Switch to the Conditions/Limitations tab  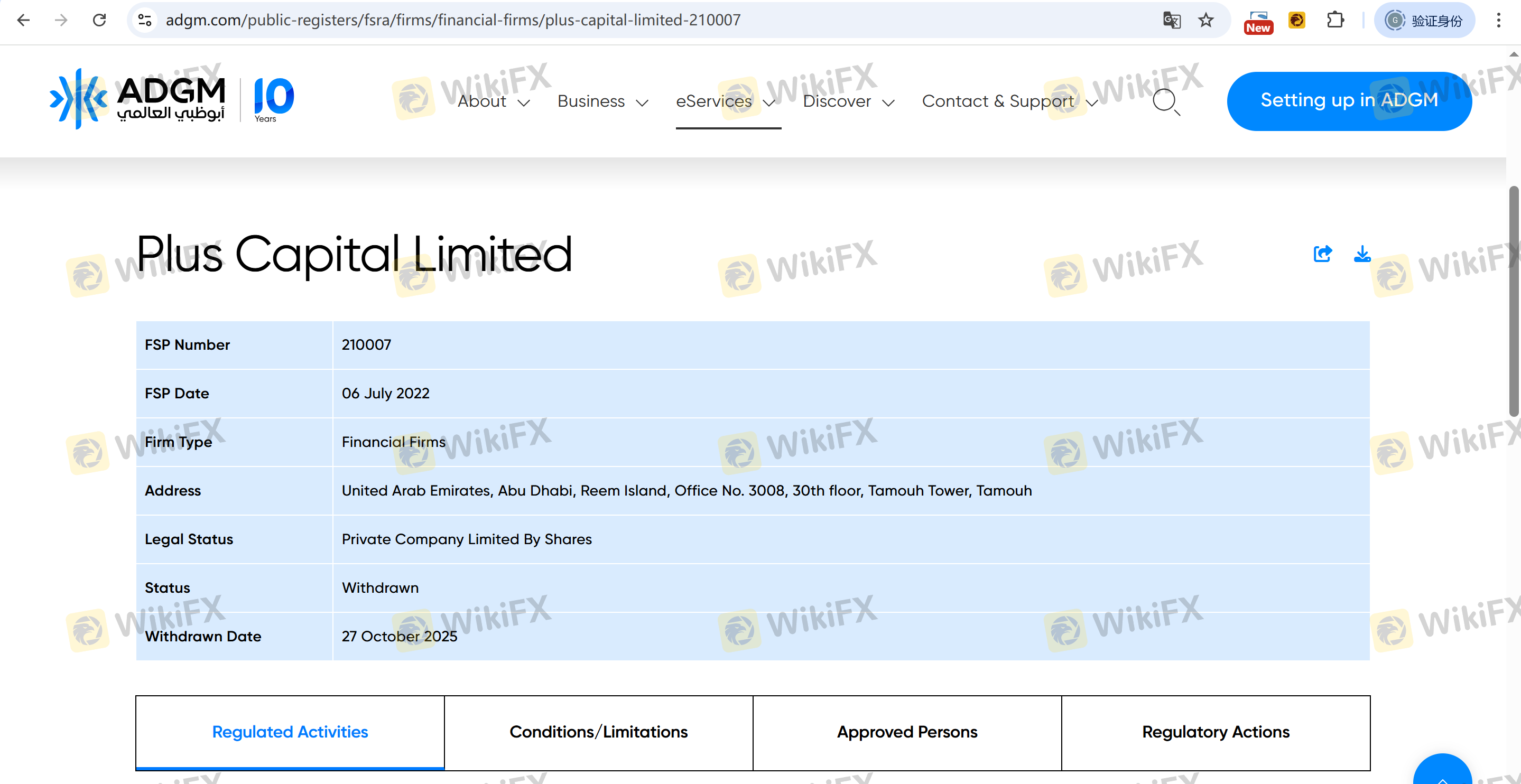coord(598,732)
